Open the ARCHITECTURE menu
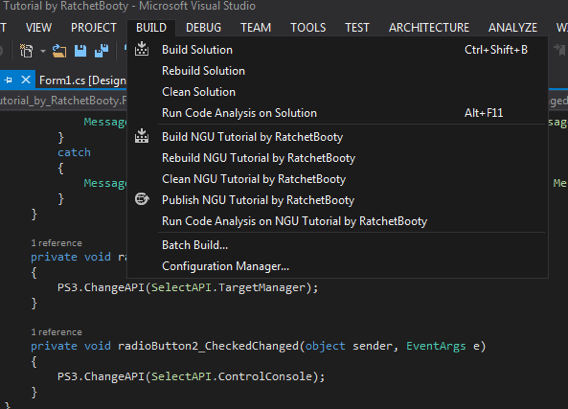This screenshot has width=568, height=409. coord(429,28)
